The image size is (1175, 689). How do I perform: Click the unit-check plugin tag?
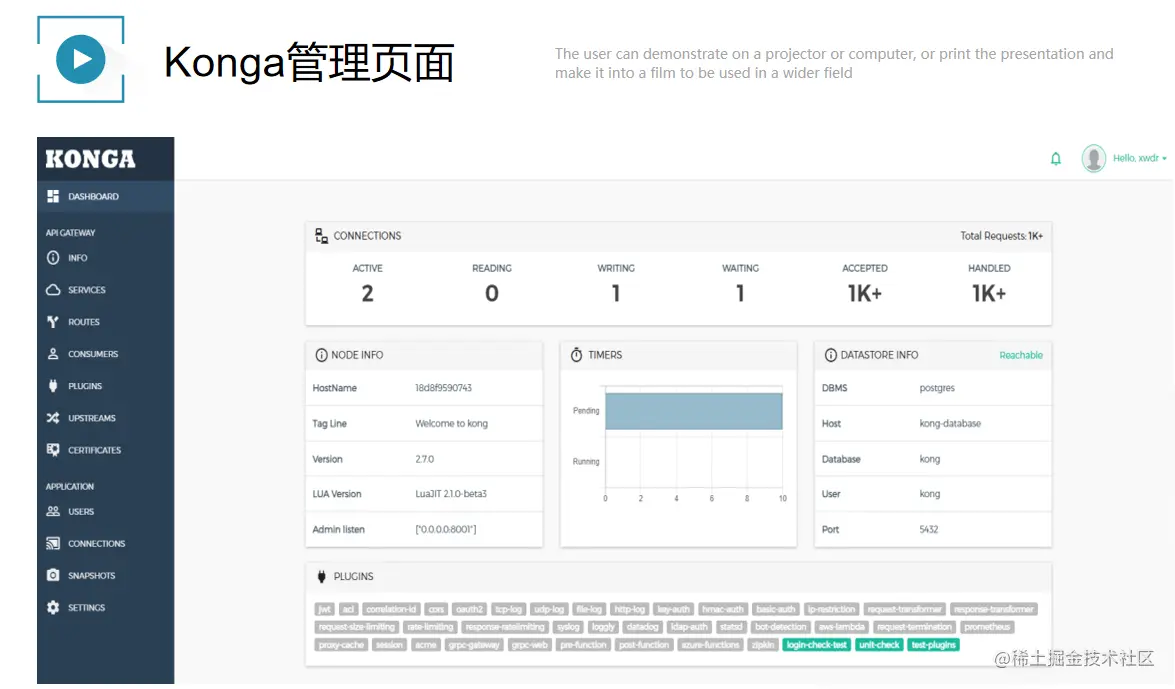[879, 645]
